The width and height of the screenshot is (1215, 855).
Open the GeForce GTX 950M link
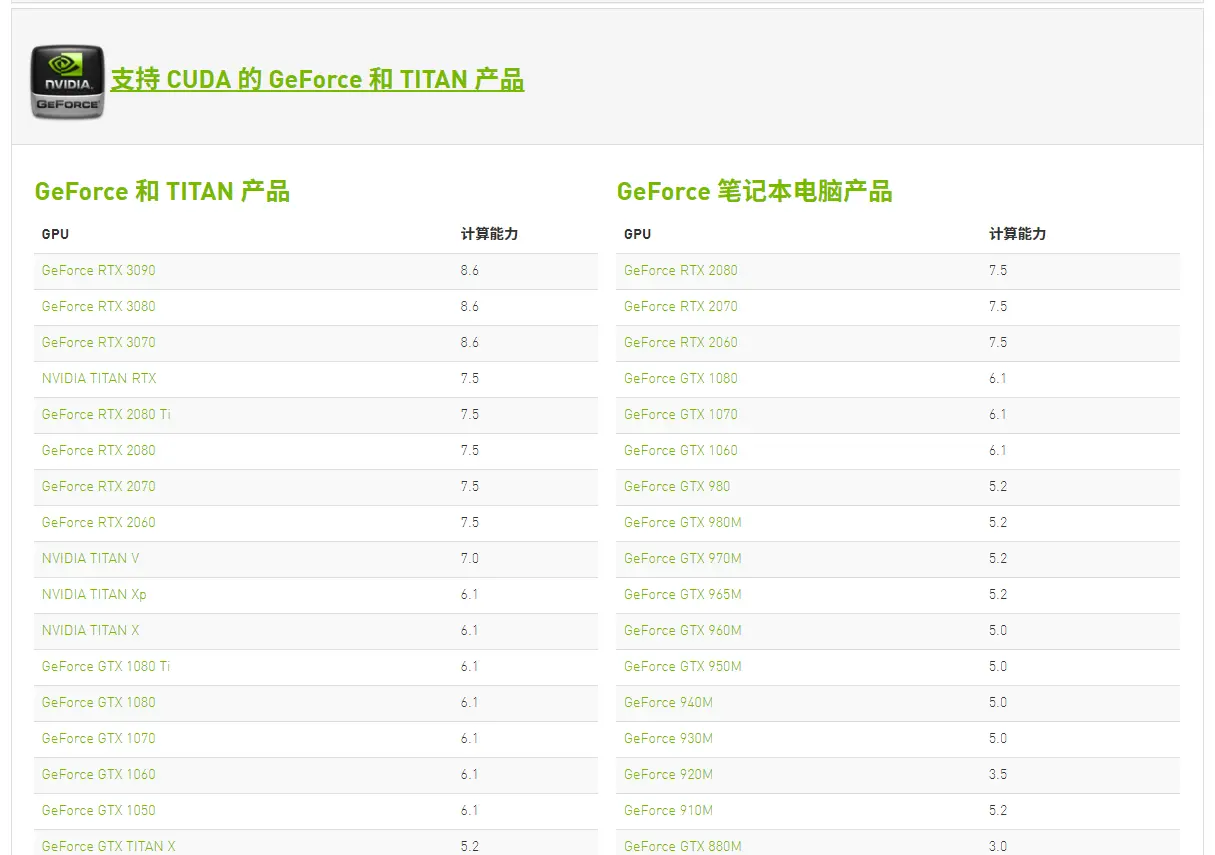pyautogui.click(x=683, y=666)
